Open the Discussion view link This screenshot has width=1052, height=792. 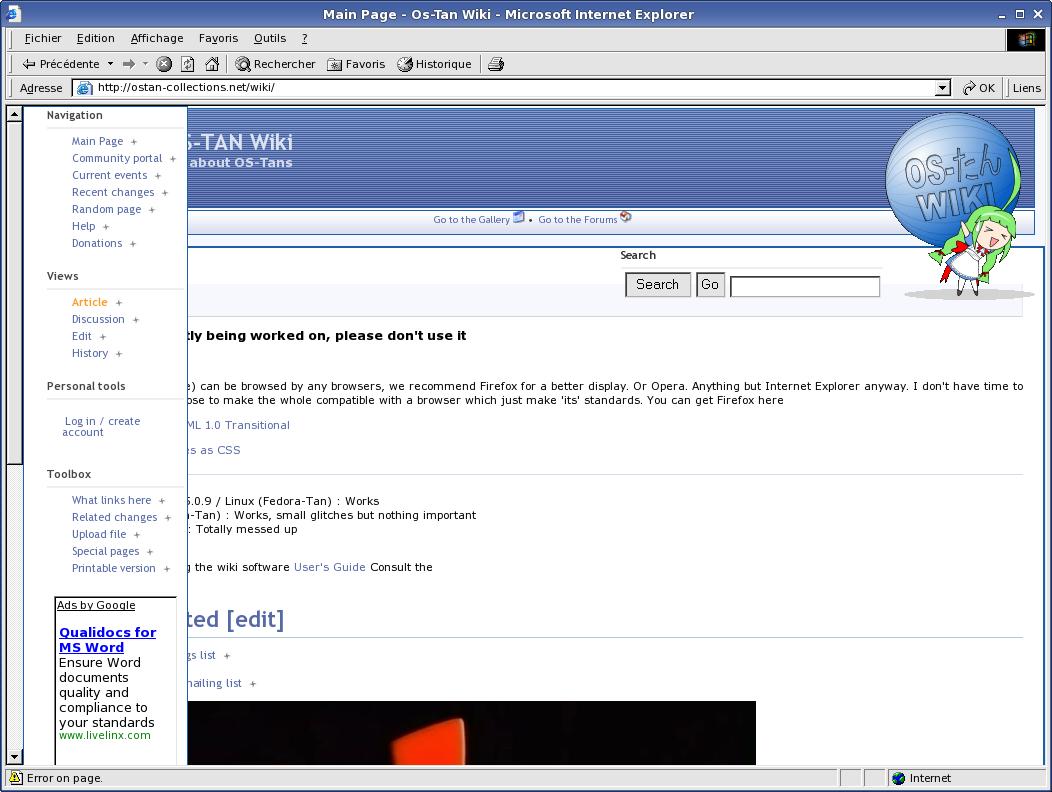pyautogui.click(x=98, y=319)
